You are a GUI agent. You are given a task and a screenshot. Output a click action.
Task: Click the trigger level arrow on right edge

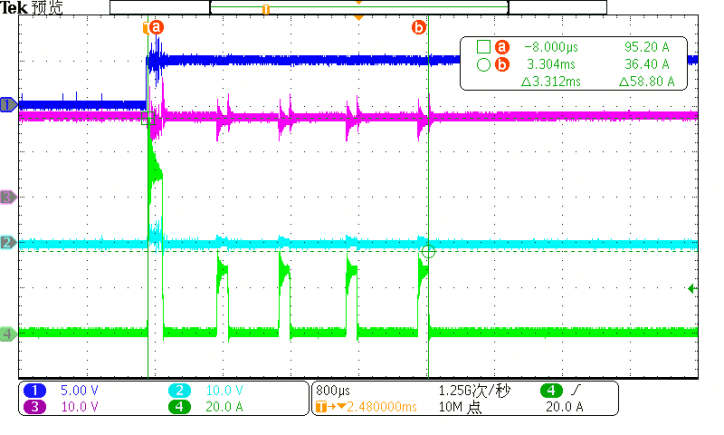[x=693, y=289]
